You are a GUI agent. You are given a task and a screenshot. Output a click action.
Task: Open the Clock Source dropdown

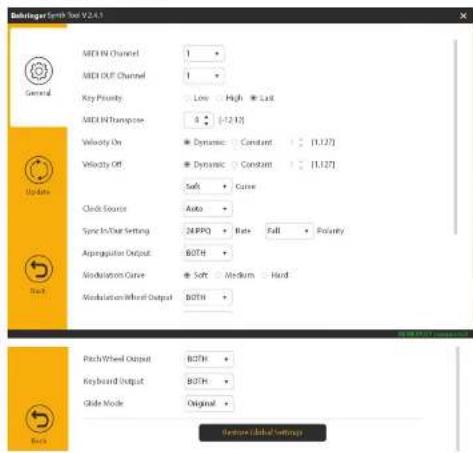[x=208, y=209]
